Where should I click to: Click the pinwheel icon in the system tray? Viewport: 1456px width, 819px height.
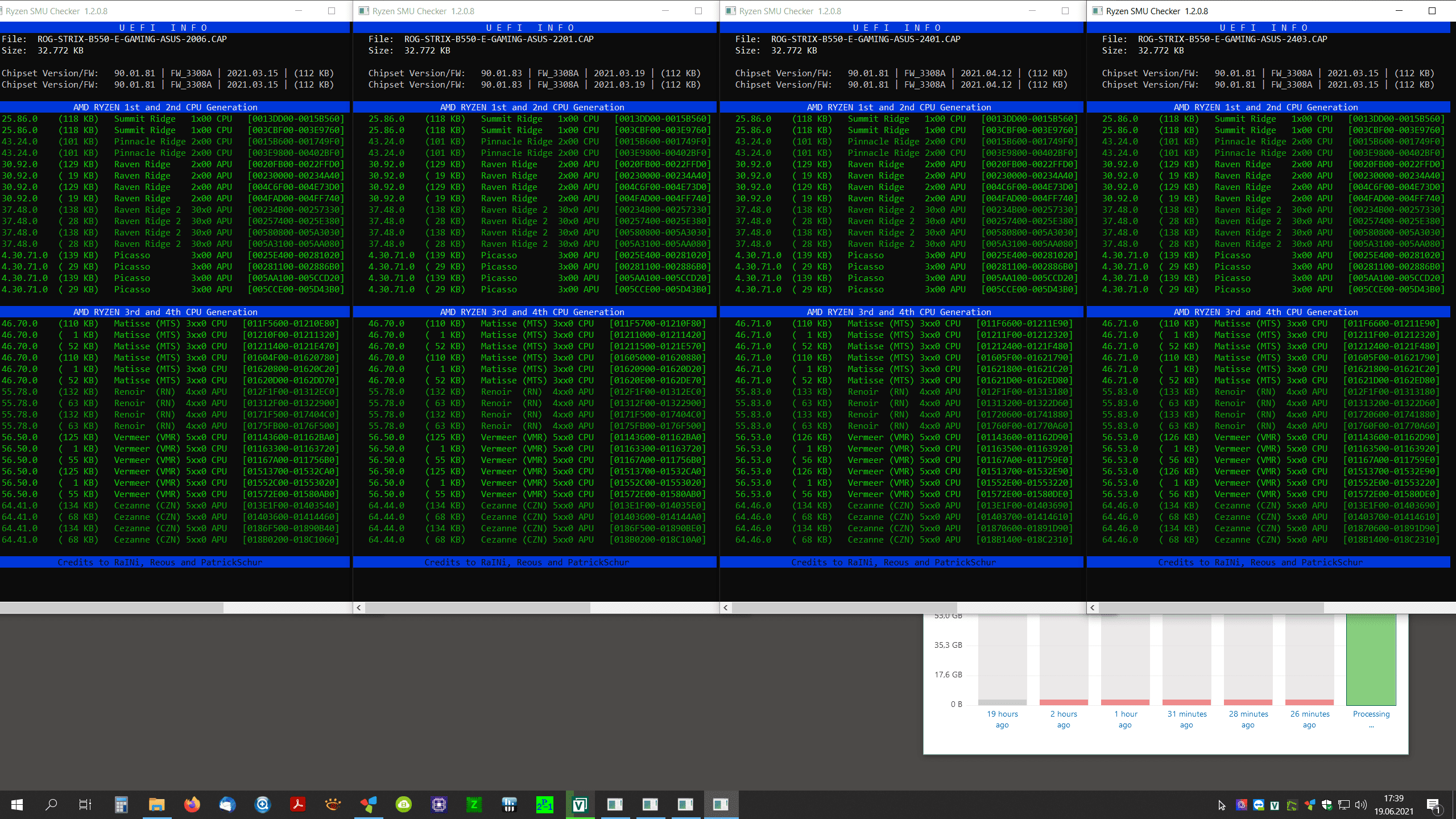pos(1310,805)
